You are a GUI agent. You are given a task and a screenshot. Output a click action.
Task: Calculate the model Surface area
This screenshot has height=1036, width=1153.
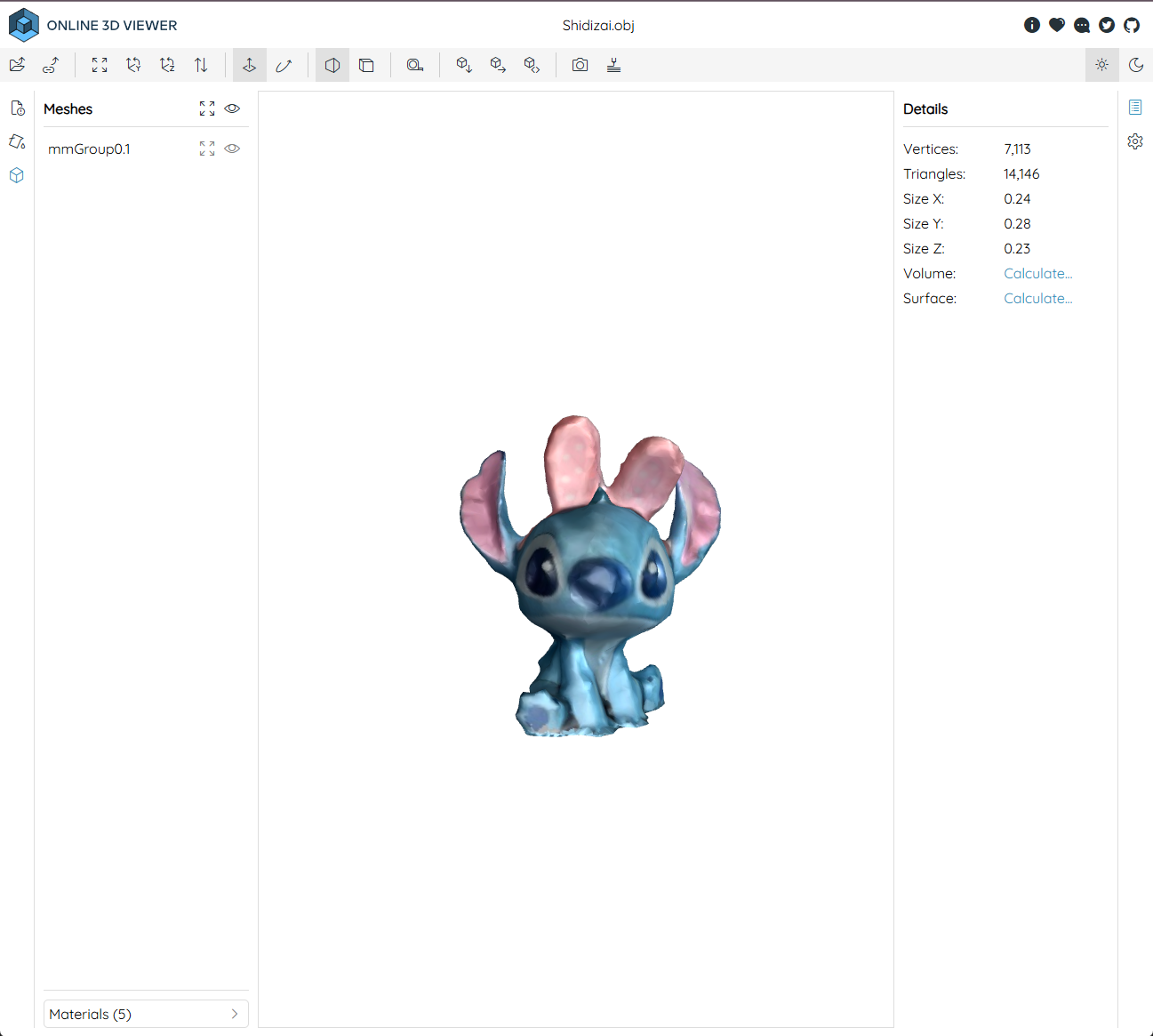[1037, 299]
